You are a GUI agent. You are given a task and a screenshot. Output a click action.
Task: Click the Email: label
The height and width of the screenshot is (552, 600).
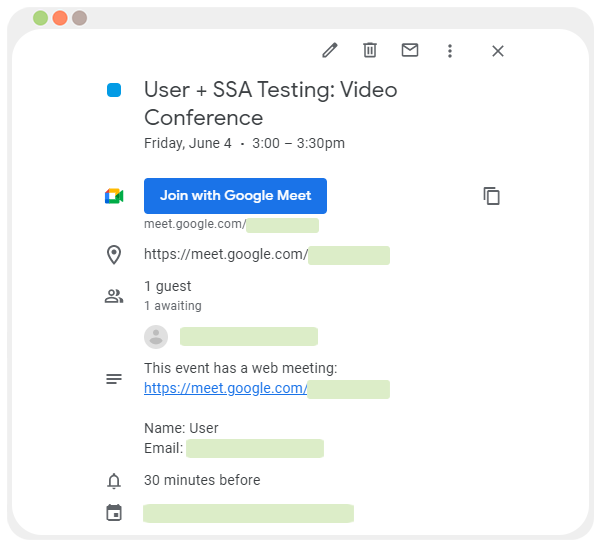click(x=164, y=448)
